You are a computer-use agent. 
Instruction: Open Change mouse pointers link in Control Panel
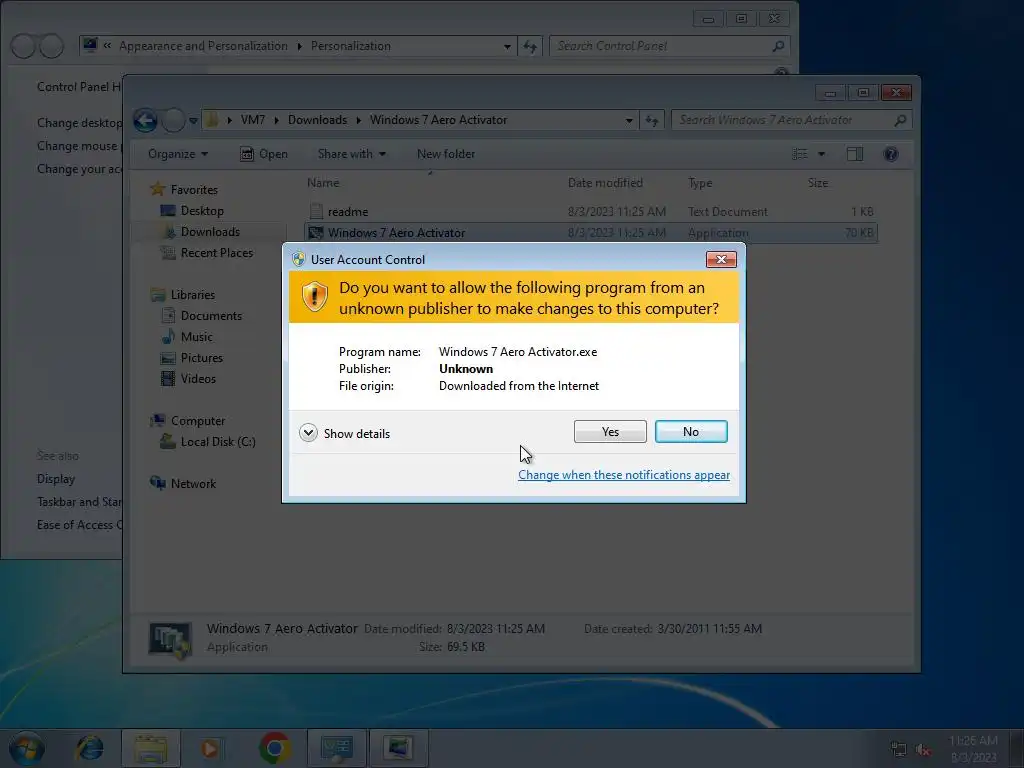pos(78,146)
